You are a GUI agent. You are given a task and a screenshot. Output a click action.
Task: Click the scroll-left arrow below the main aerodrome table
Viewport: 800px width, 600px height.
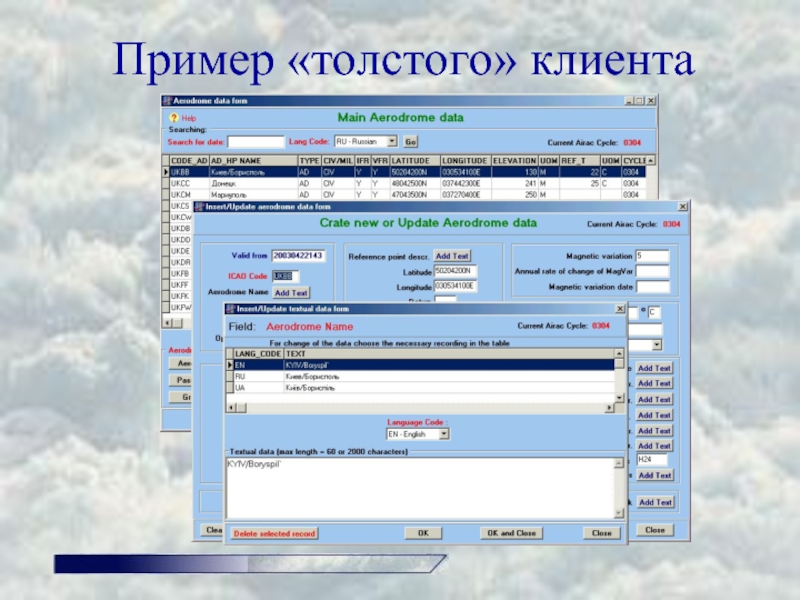pos(167,323)
